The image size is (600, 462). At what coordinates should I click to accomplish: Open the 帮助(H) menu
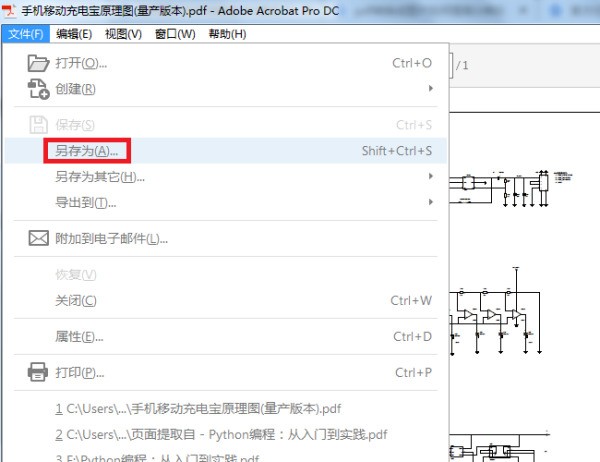click(227, 34)
